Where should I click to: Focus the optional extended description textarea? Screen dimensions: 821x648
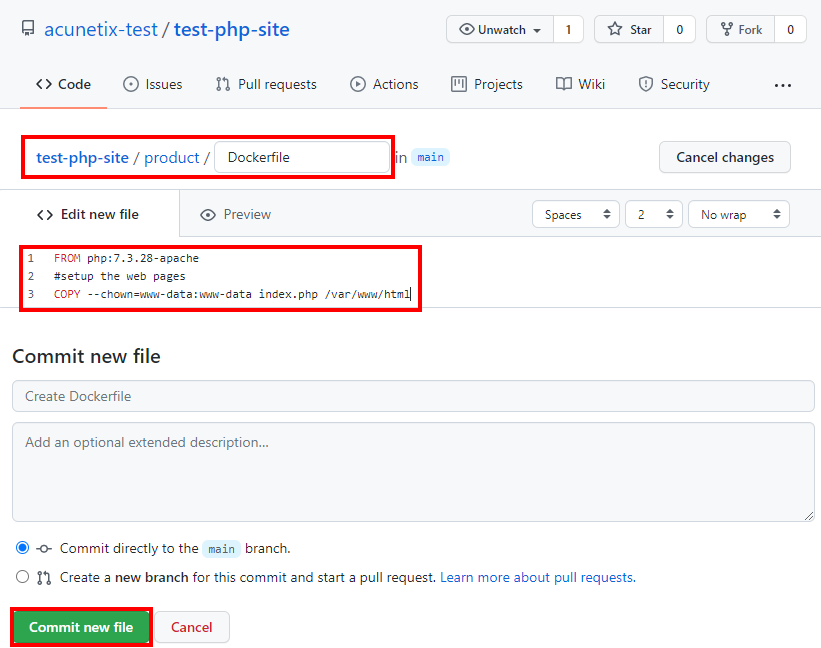(x=413, y=472)
